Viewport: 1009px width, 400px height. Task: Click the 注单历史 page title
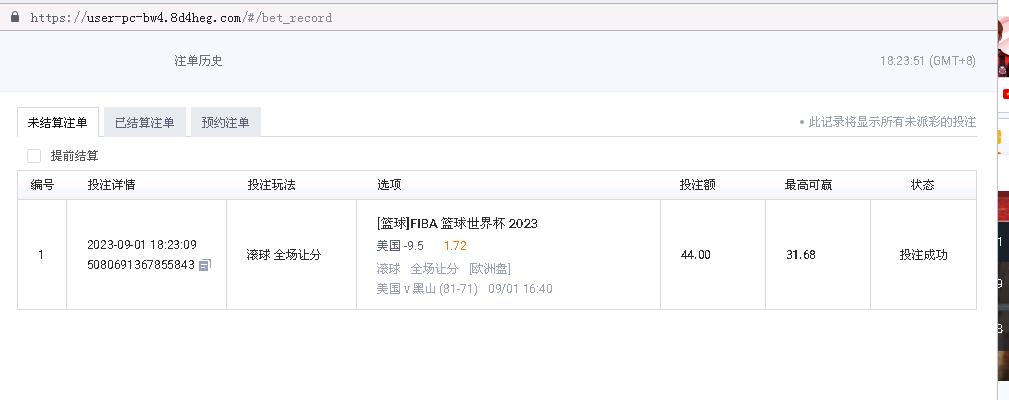coord(198,61)
